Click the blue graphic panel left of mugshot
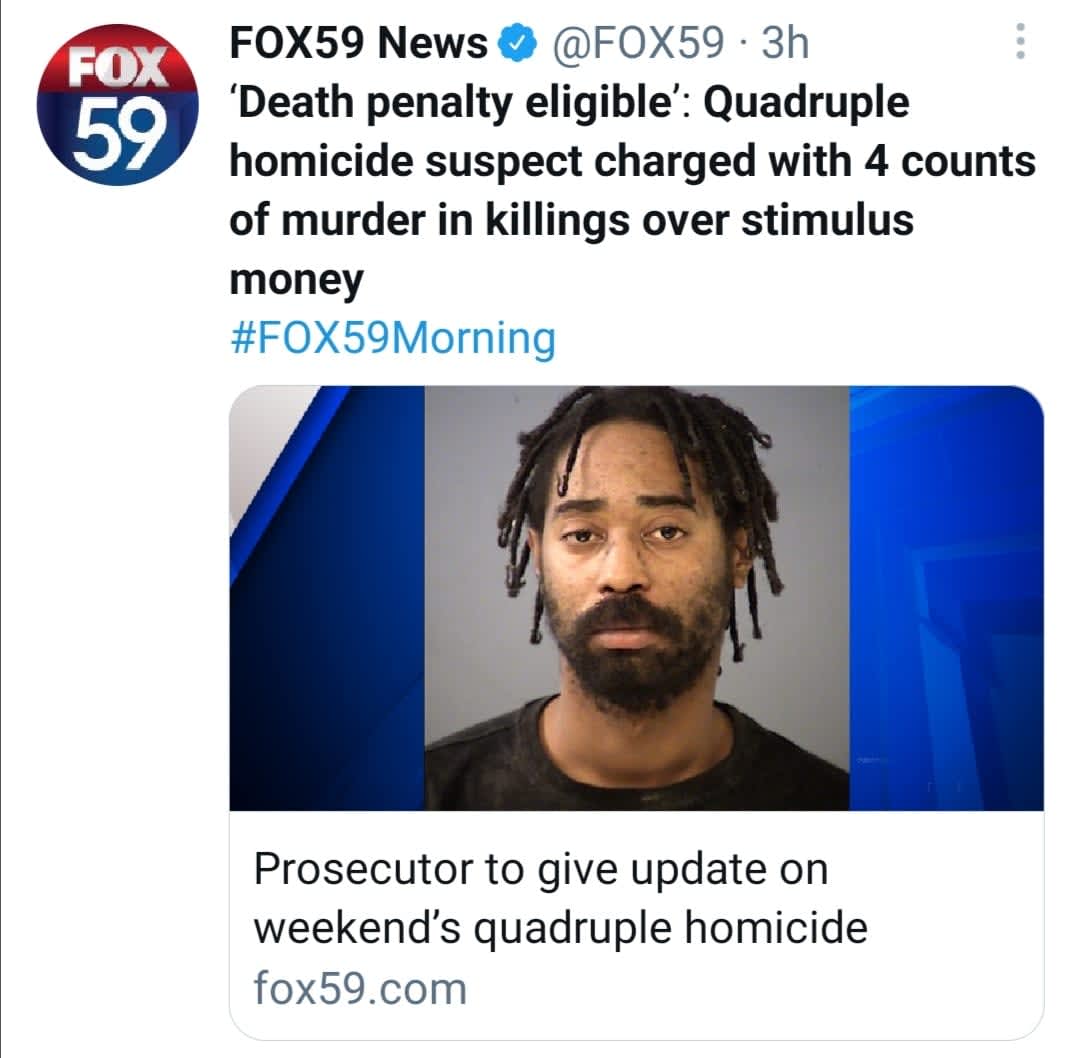This screenshot has width=1080, height=1058. coord(327,598)
